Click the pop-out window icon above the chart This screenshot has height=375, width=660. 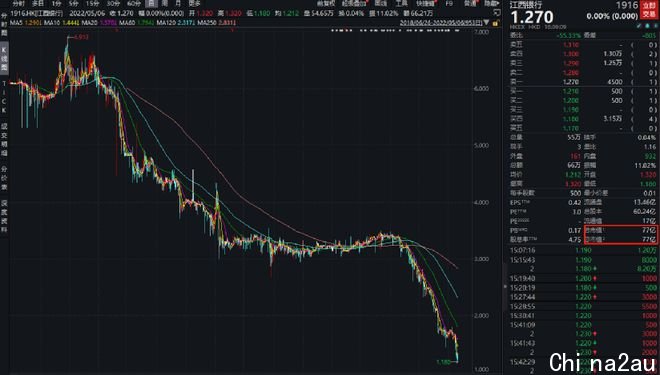pos(497,13)
